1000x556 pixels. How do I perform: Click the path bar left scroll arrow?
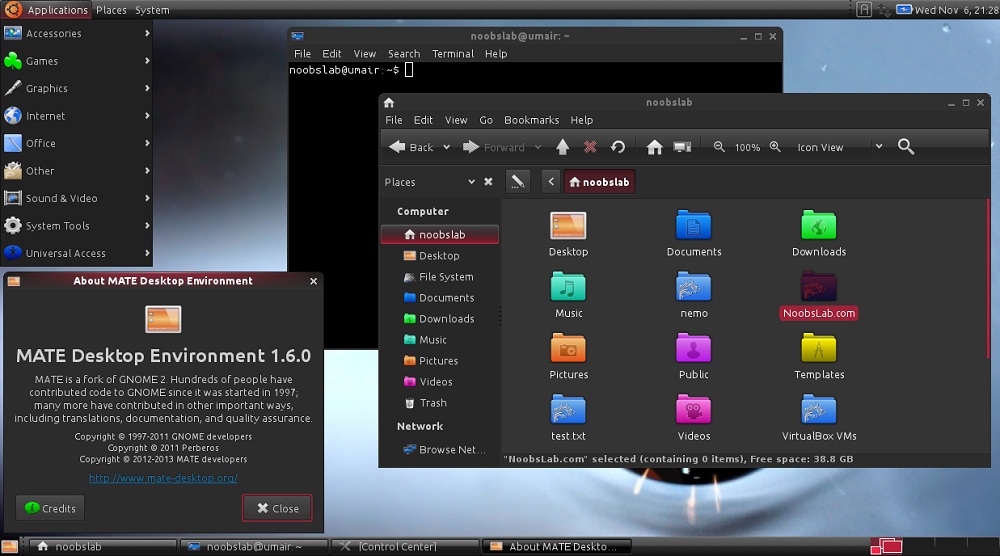551,182
